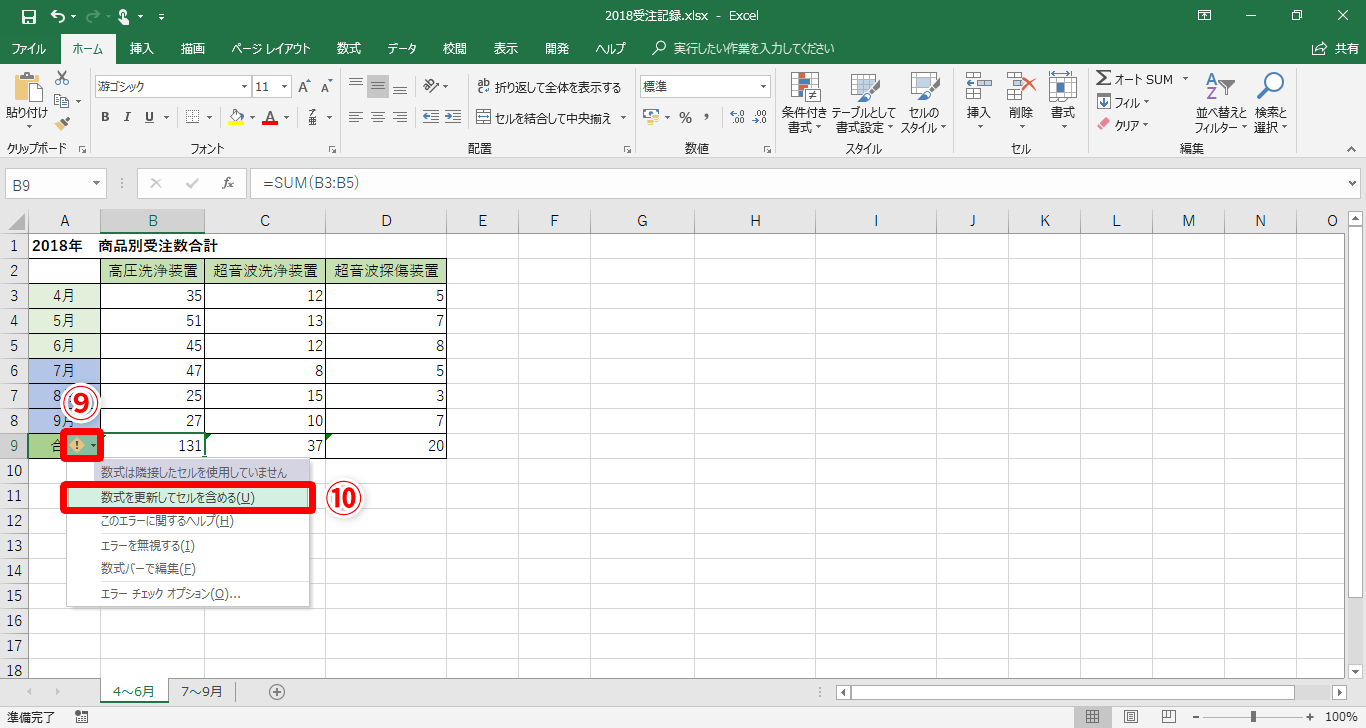The width and height of the screenshot is (1366, 728).
Task: Click the Name Box showing B9
Action: pos(47,183)
